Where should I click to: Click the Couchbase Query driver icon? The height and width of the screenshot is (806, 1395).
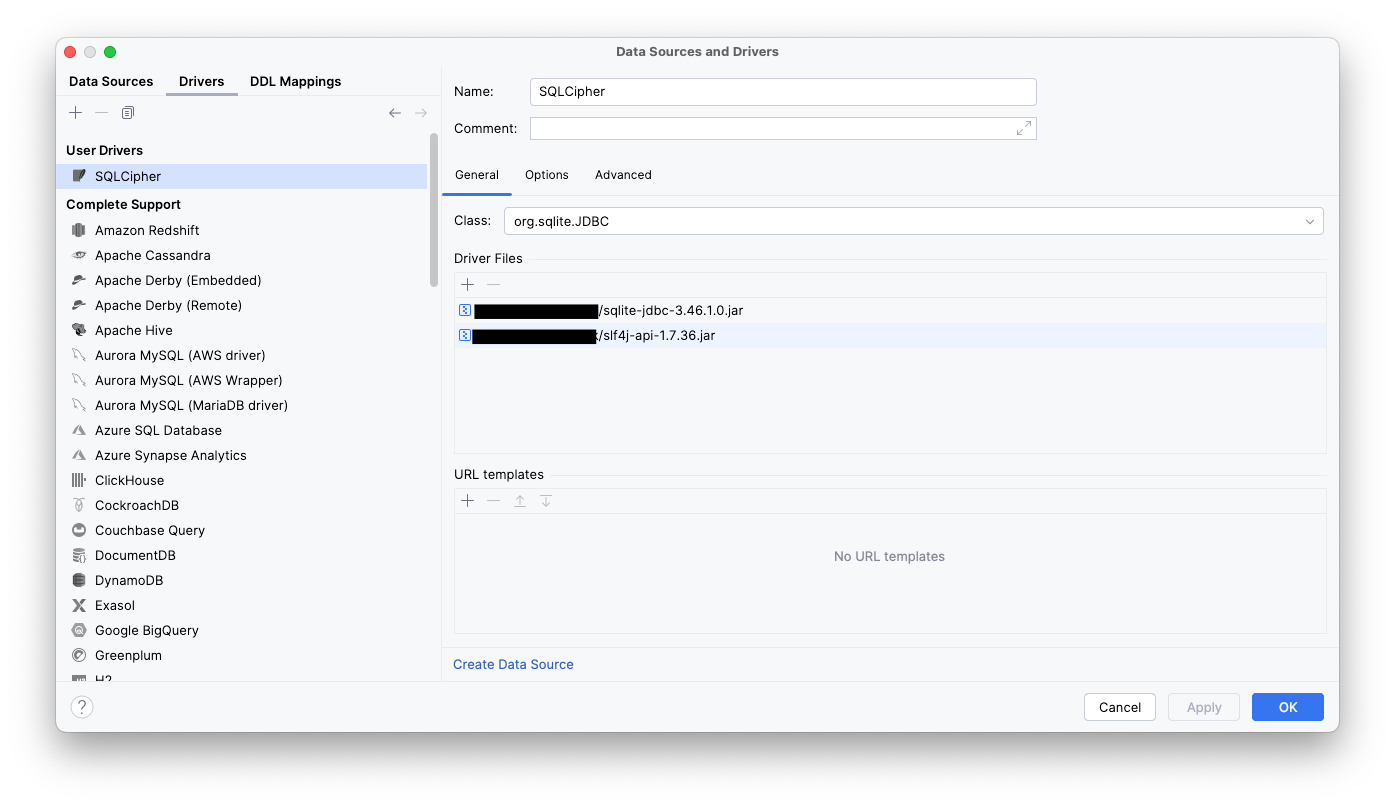[79, 530]
